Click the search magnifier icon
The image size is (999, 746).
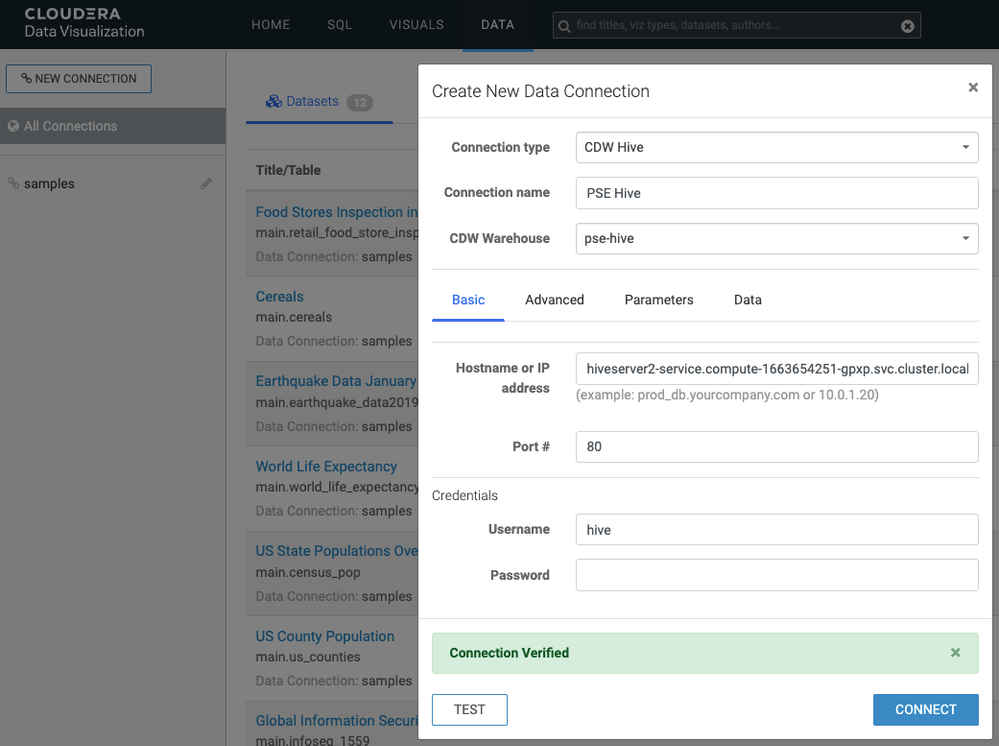pyautogui.click(x=564, y=26)
